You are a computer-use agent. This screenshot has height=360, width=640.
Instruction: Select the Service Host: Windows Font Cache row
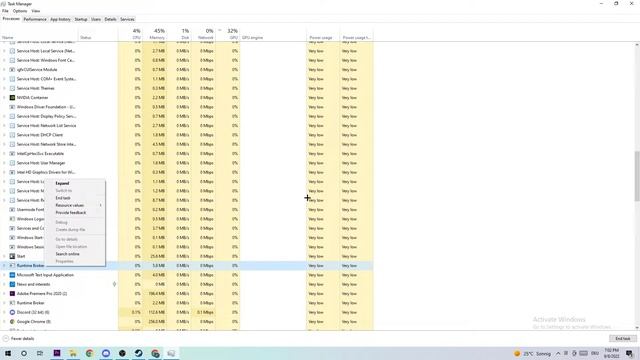pos(187,60)
